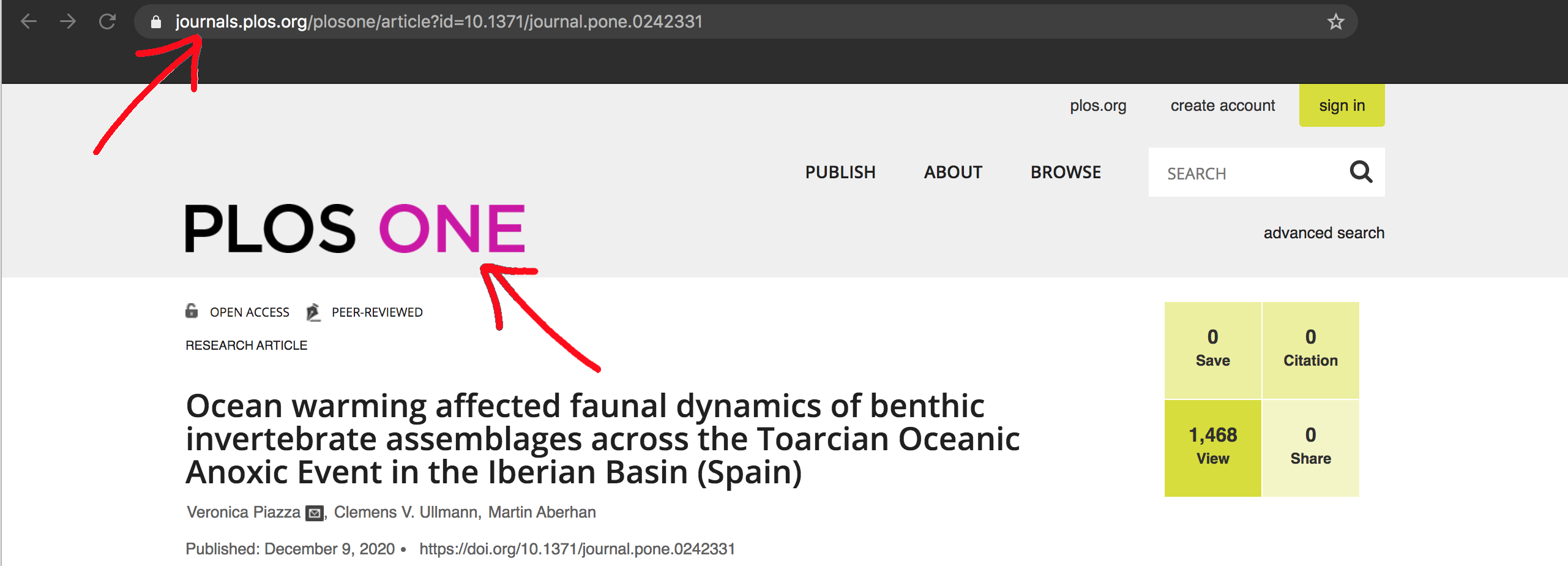Select the URL in the address bar
This screenshot has width=1568, height=566.
coord(439,22)
